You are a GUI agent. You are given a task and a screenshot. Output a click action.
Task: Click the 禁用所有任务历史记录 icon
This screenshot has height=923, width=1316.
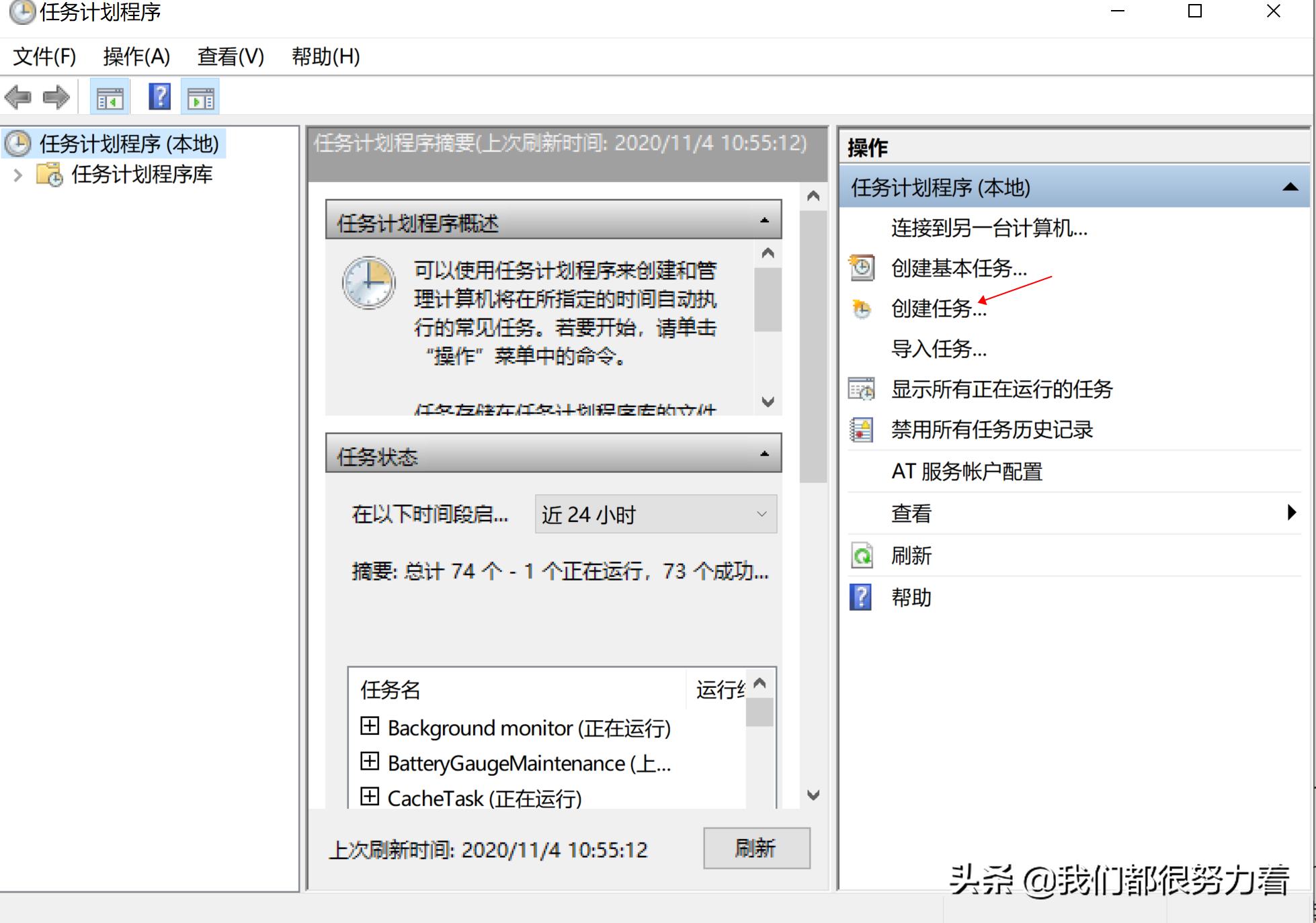861,429
